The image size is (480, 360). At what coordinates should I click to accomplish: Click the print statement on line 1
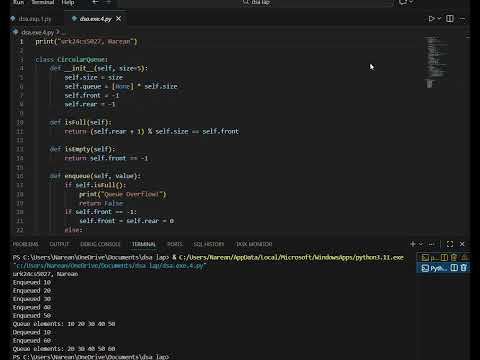pyautogui.click(x=86, y=42)
